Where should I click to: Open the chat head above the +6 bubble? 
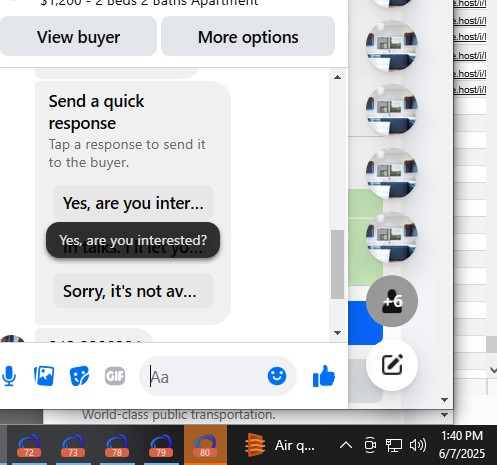point(392,237)
